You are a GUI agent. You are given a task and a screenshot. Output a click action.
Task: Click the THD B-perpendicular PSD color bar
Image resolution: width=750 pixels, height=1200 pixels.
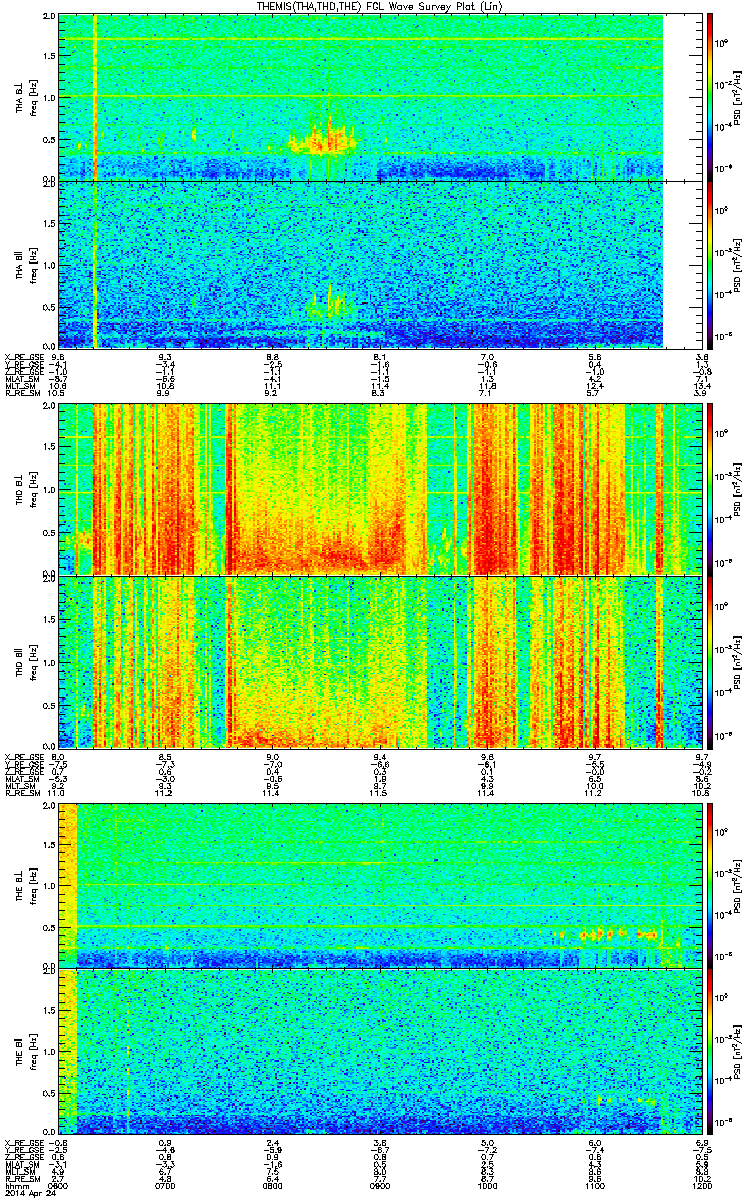(711, 490)
